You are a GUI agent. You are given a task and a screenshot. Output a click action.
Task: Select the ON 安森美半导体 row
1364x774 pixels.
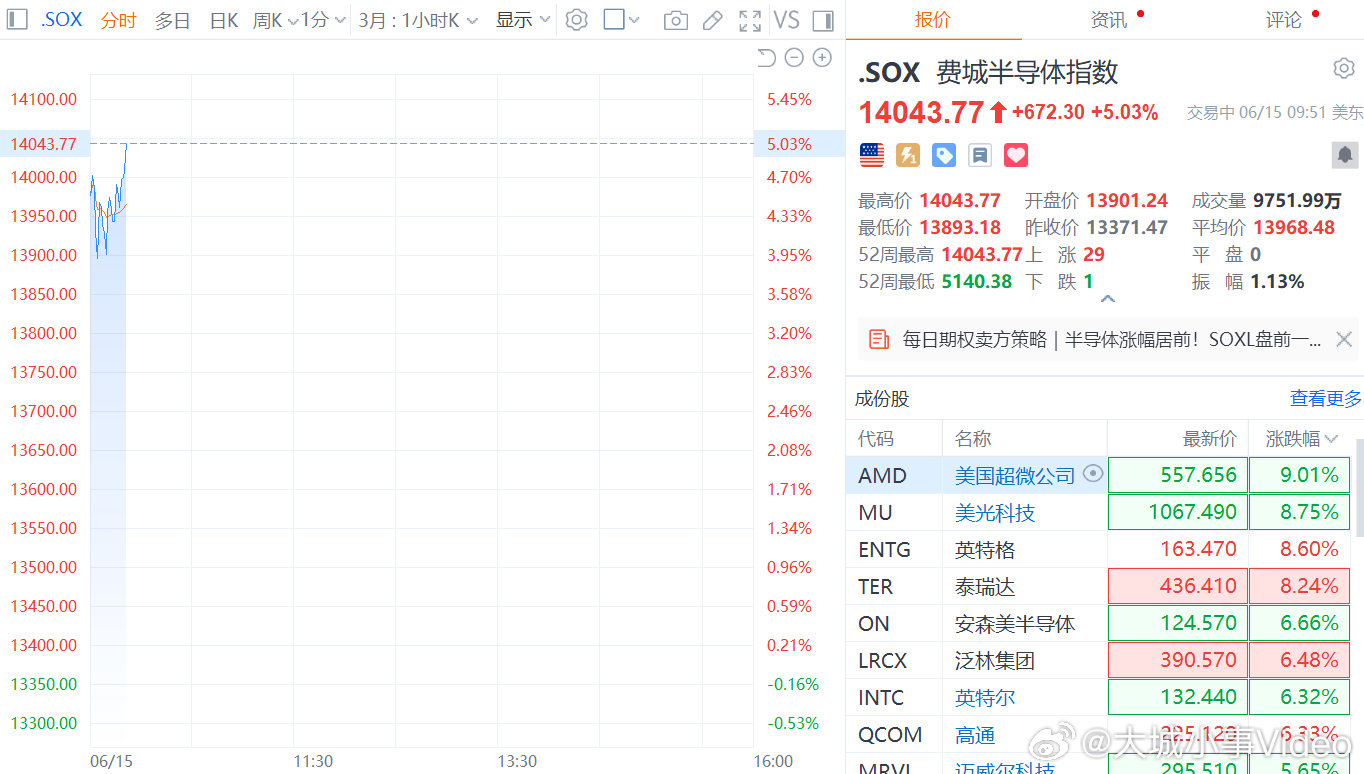pos(1099,623)
